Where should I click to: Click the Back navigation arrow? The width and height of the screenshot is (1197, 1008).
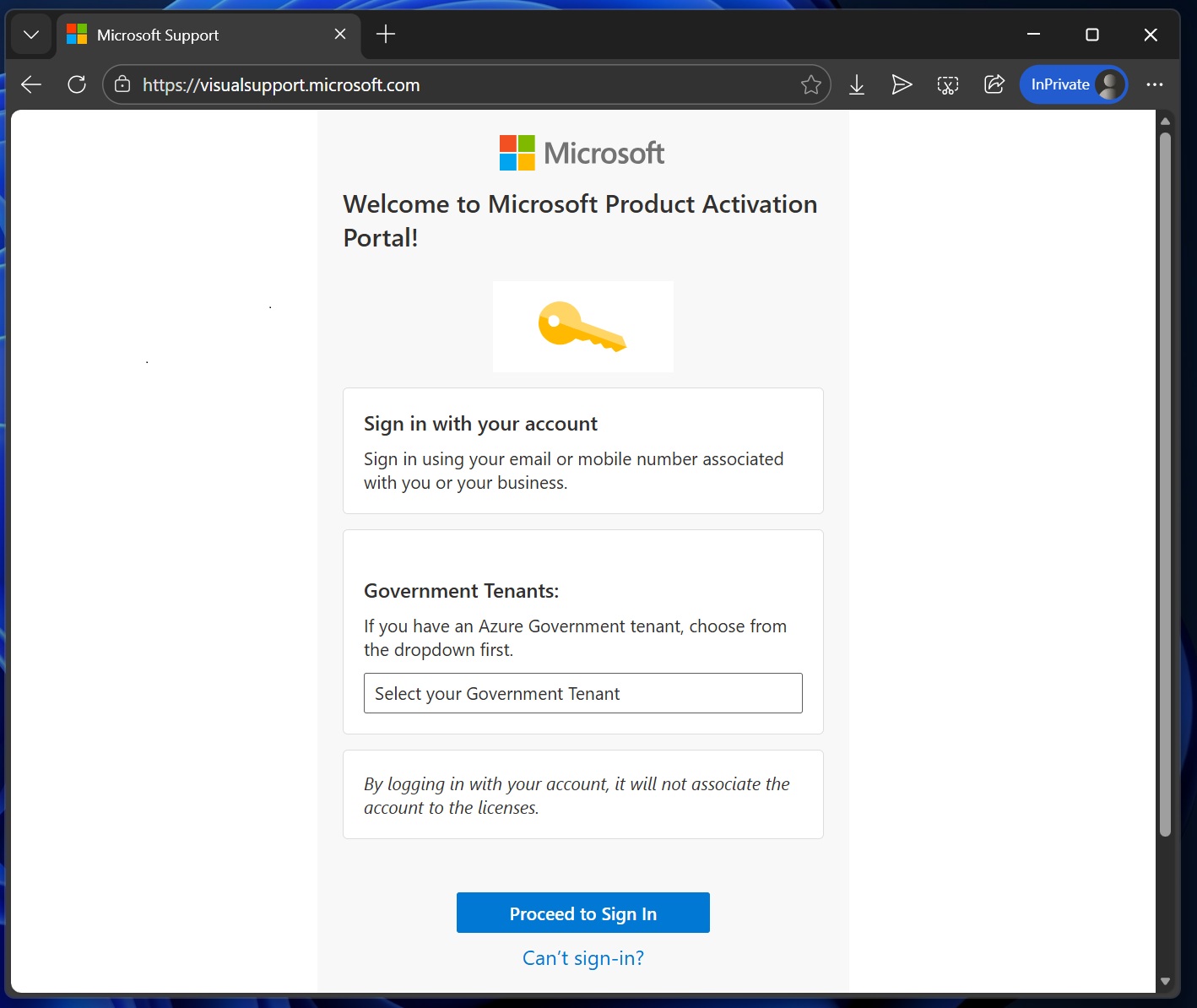click(30, 84)
